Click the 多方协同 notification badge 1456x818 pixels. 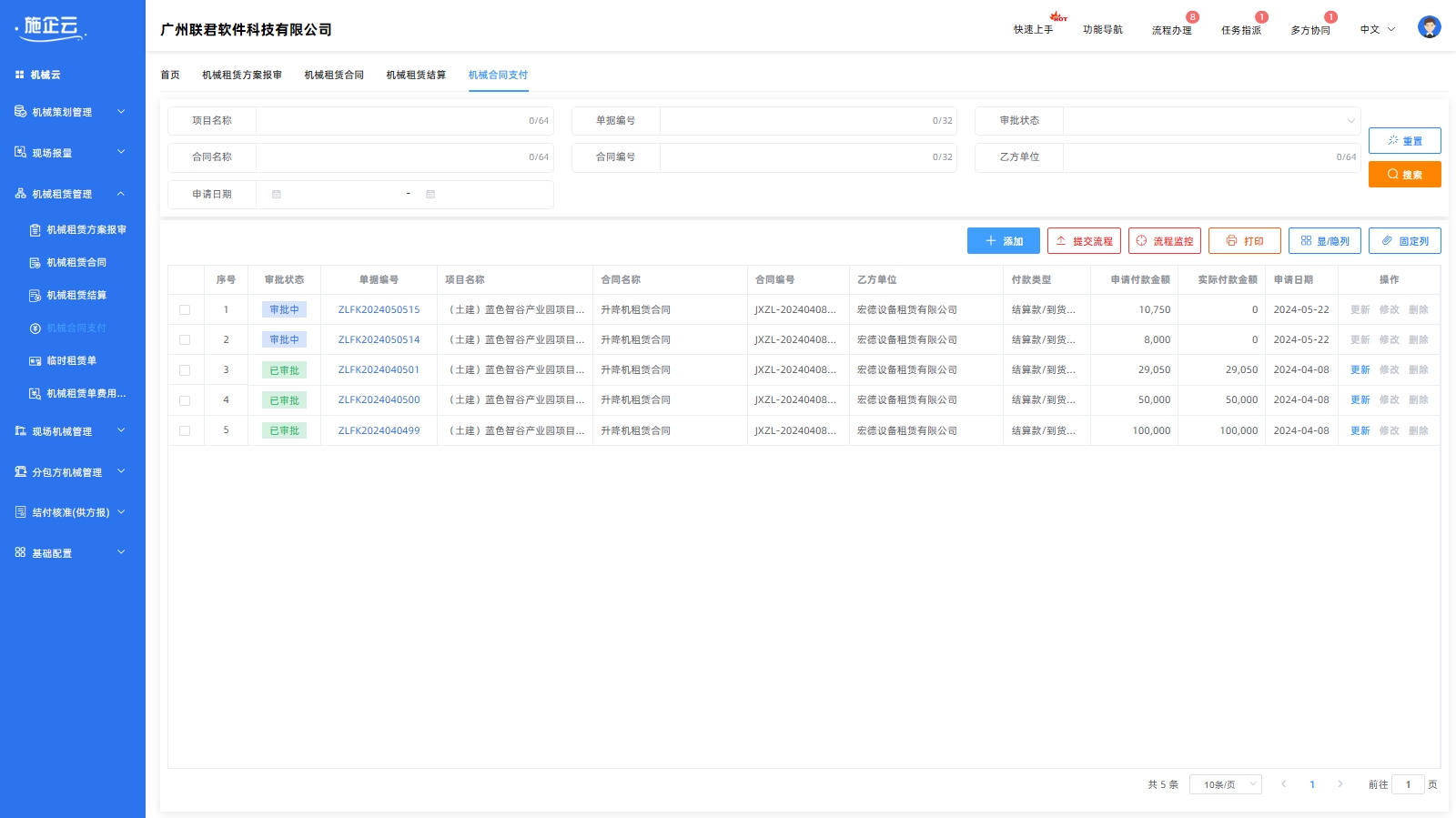point(1330,17)
